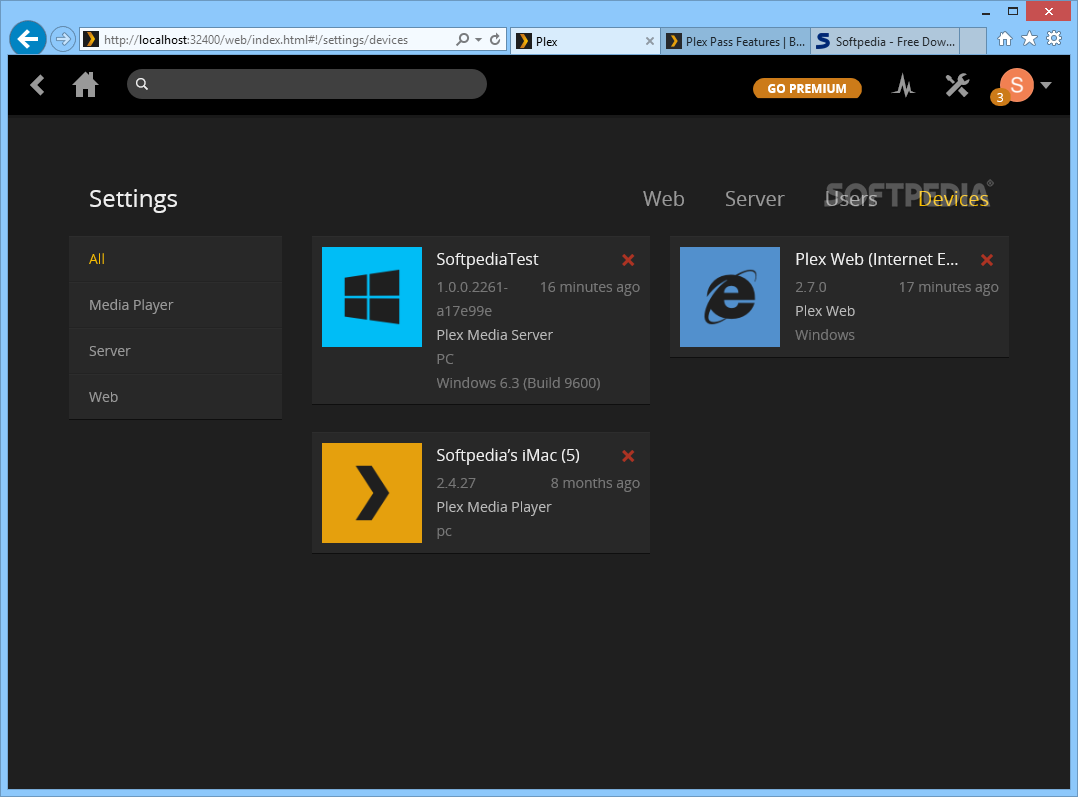Screen dimensions: 1078x797
Task: Focus the Plex search field
Action: tap(307, 84)
